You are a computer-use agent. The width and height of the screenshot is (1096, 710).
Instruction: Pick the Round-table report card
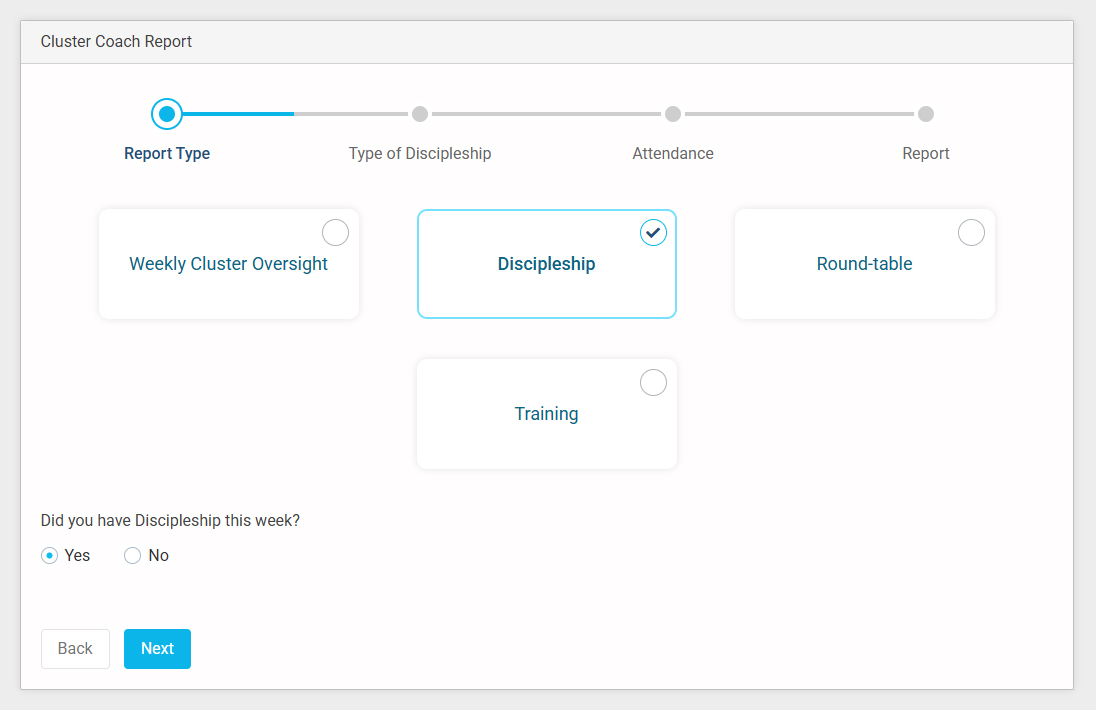(x=864, y=265)
